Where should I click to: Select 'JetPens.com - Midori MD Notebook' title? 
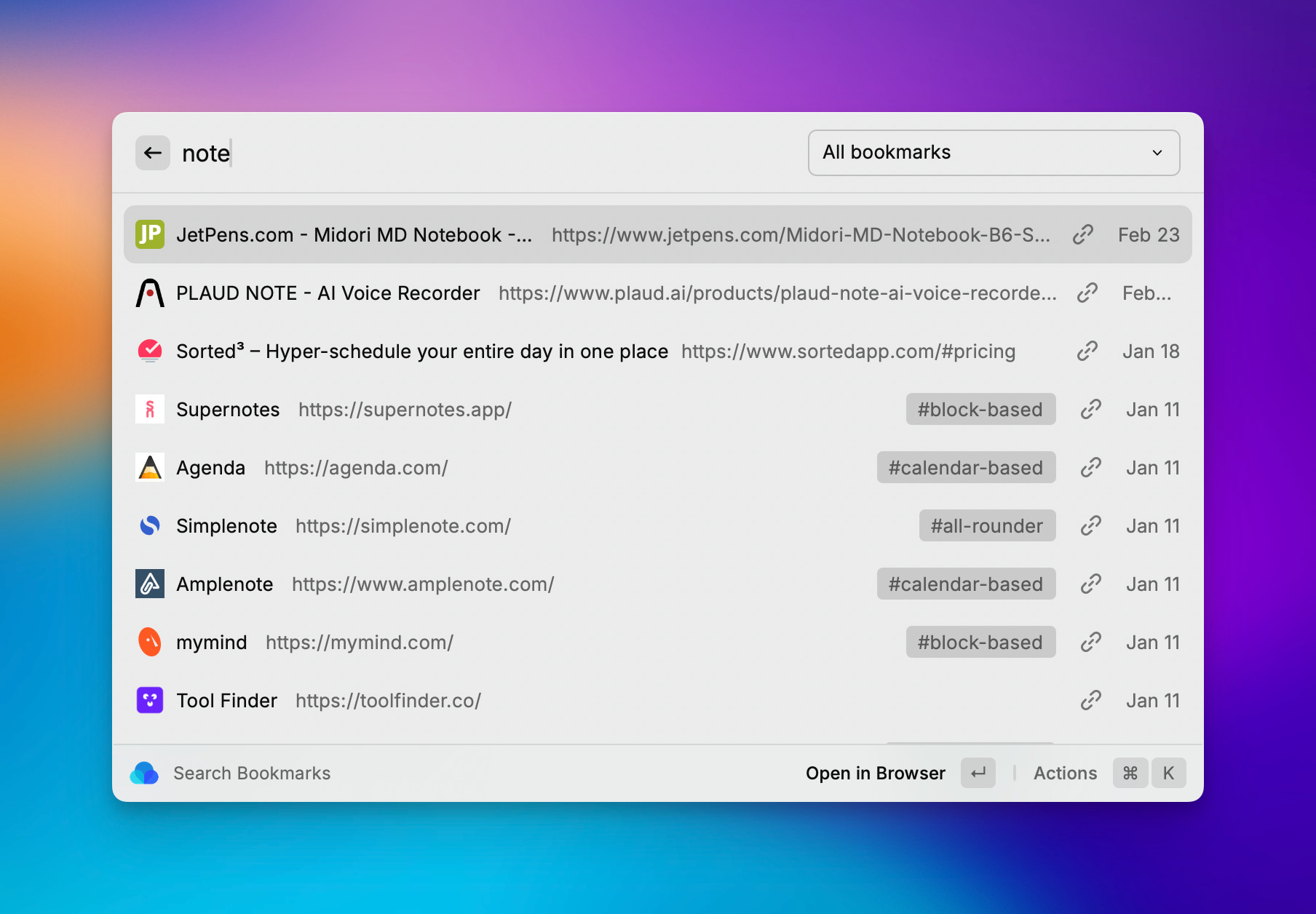tap(354, 234)
